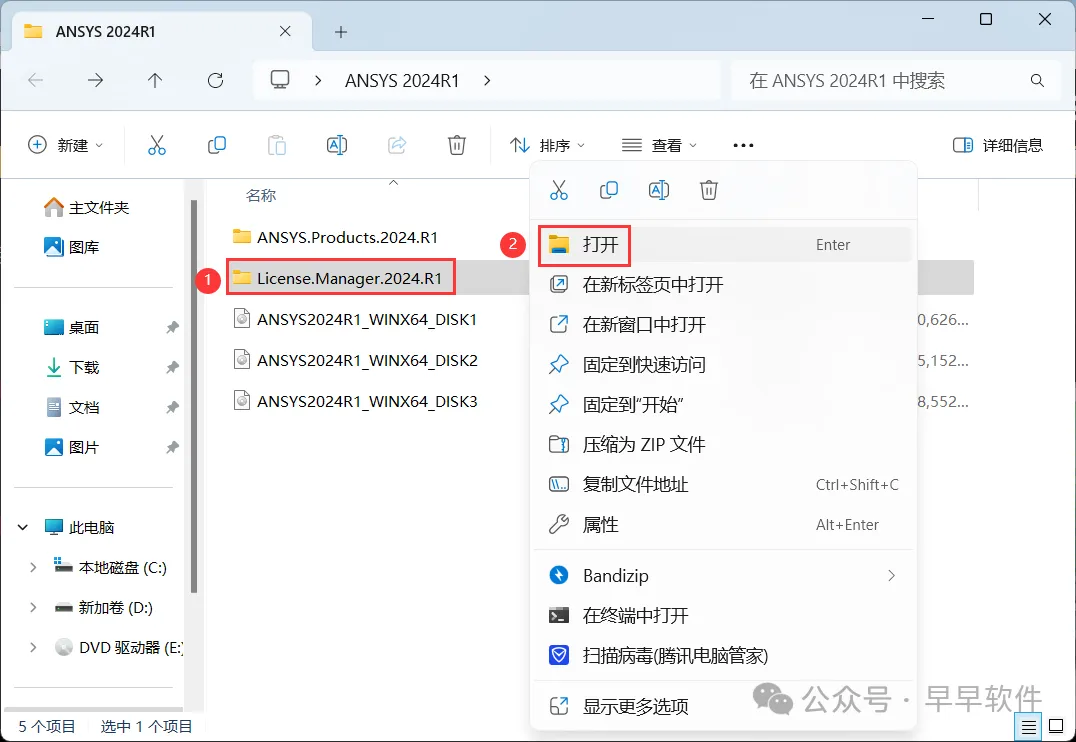Viewport: 1076px width, 742px height.
Task: Choose Open in Terminal
Action: pos(724,615)
